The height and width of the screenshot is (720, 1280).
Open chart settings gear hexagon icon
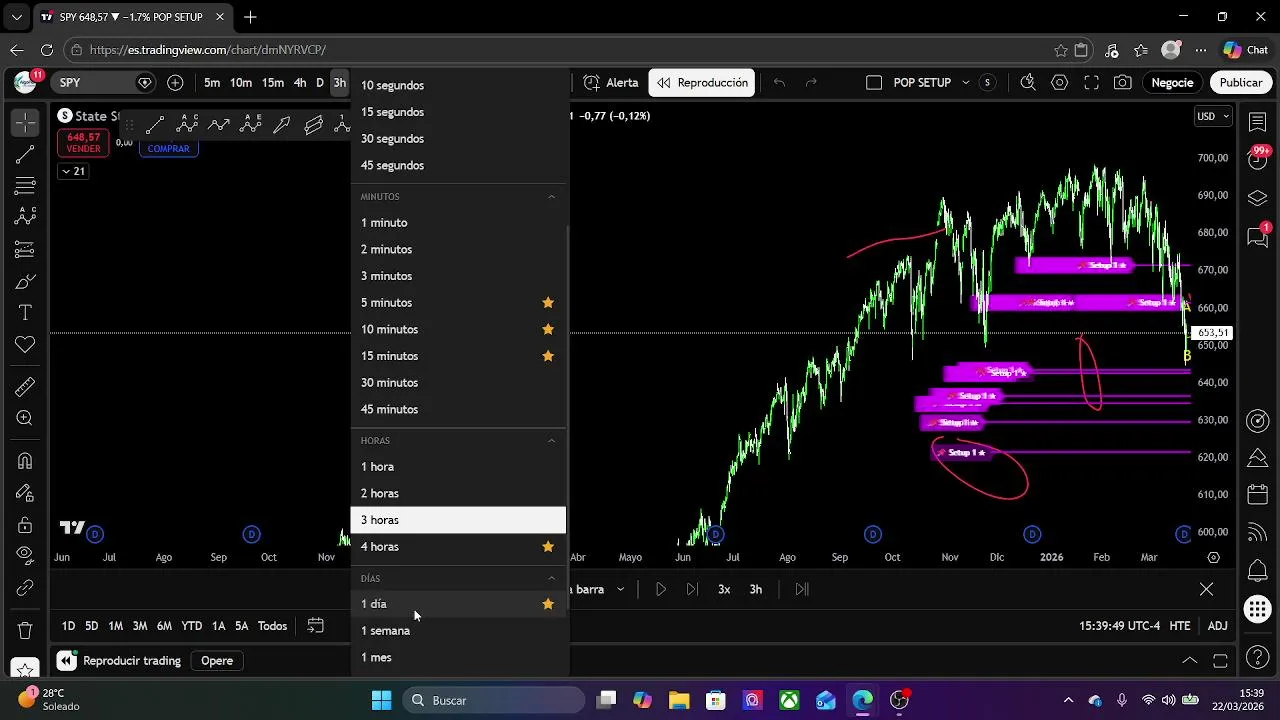[x=1059, y=83]
